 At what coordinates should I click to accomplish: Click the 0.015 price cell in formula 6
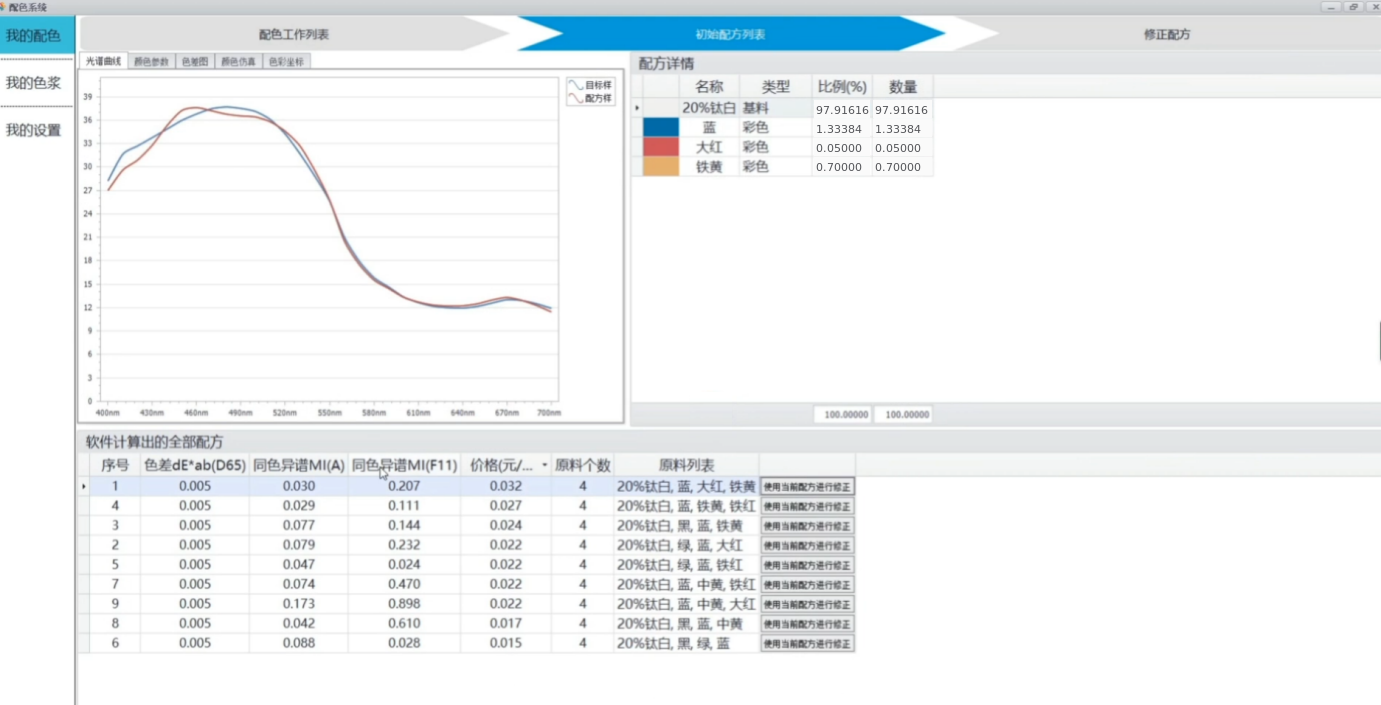point(505,643)
